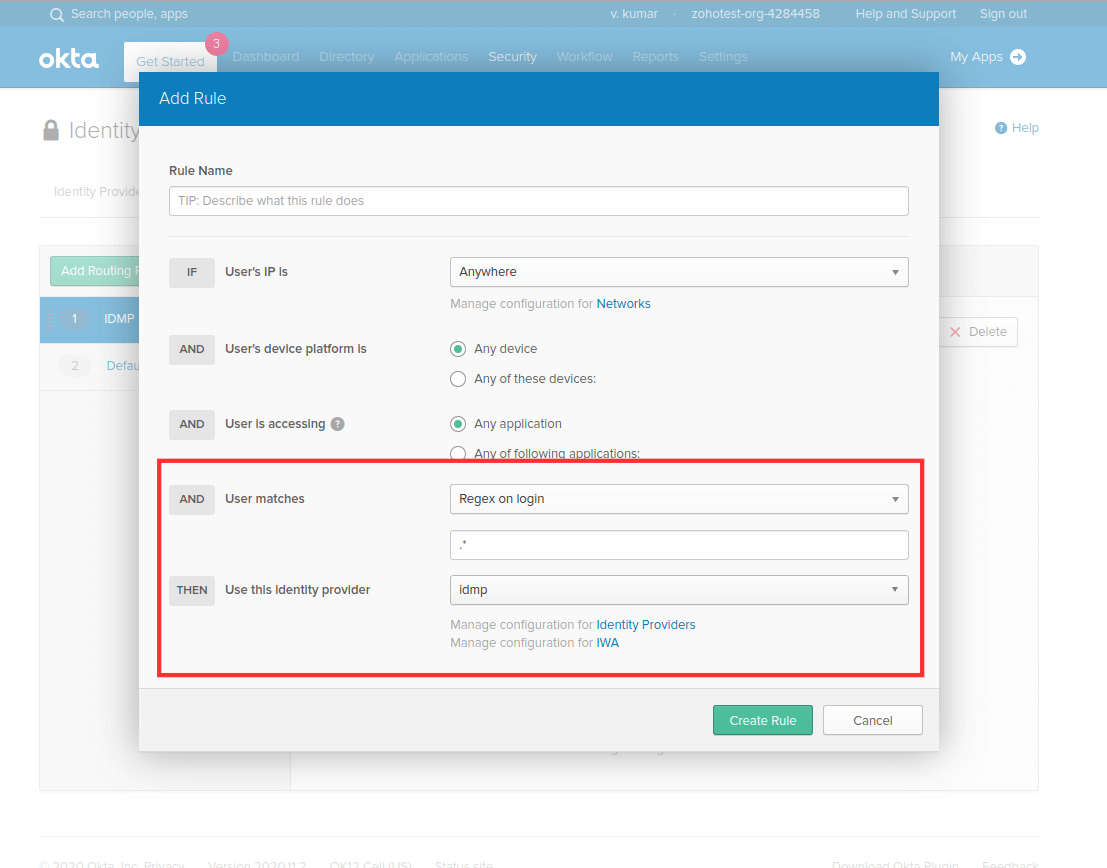Click the lock icon beside Identity heading

click(x=51, y=130)
